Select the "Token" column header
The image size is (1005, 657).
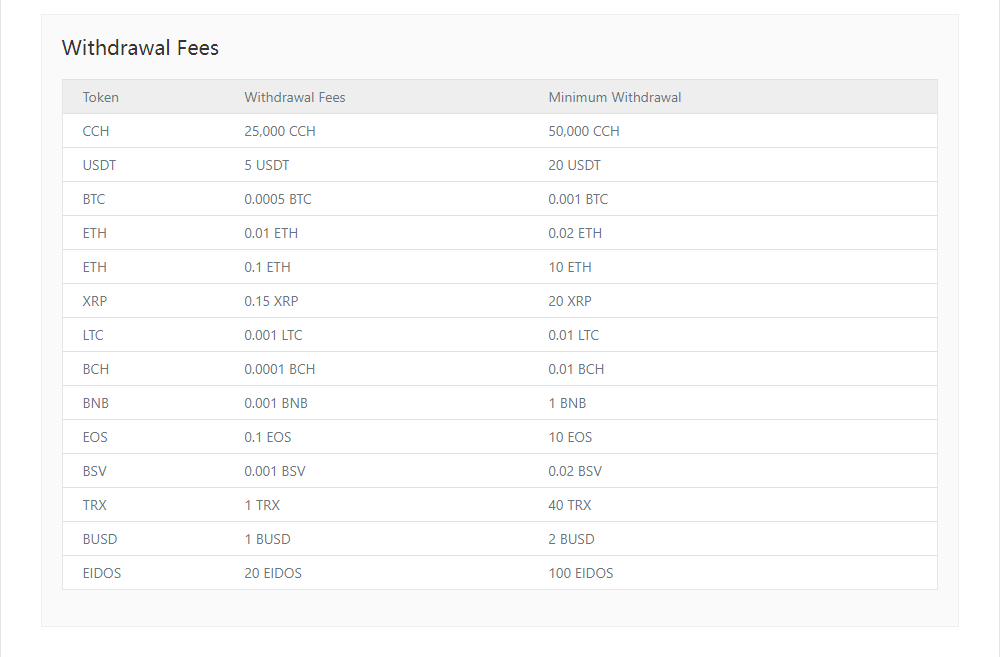pos(101,97)
